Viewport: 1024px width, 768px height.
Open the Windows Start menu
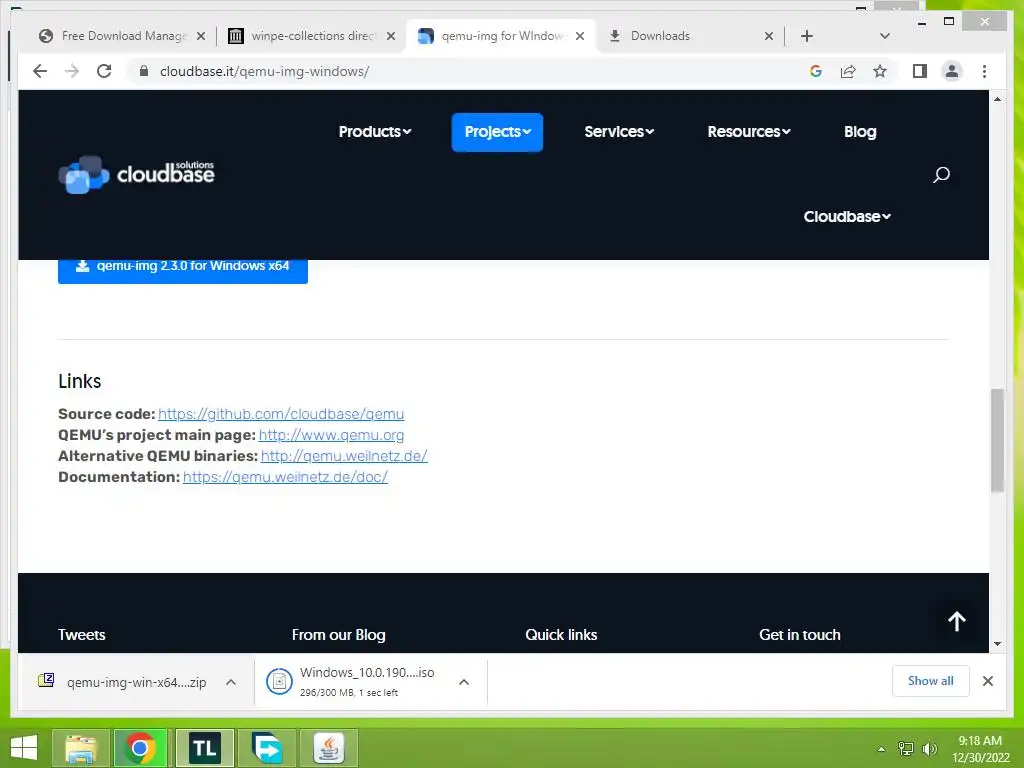pyautogui.click(x=24, y=748)
